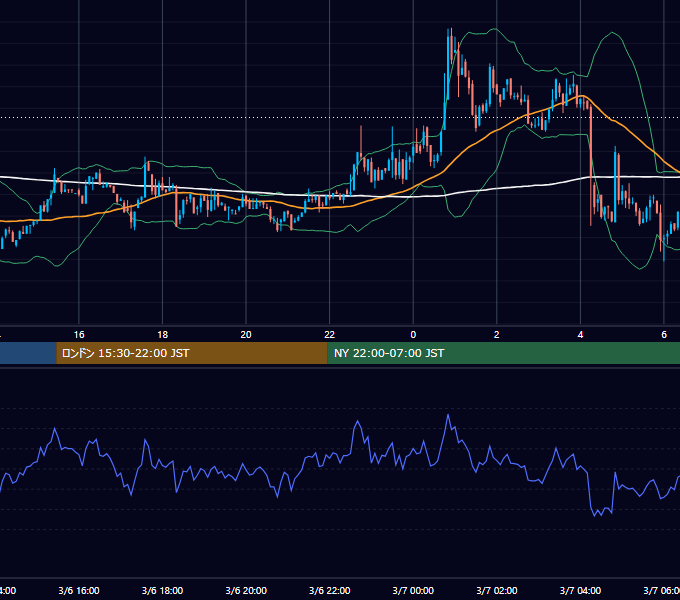The width and height of the screenshot is (680, 600).
Task: Click the 3/6 18:00 label on indicator axis
Action: click(x=162, y=590)
